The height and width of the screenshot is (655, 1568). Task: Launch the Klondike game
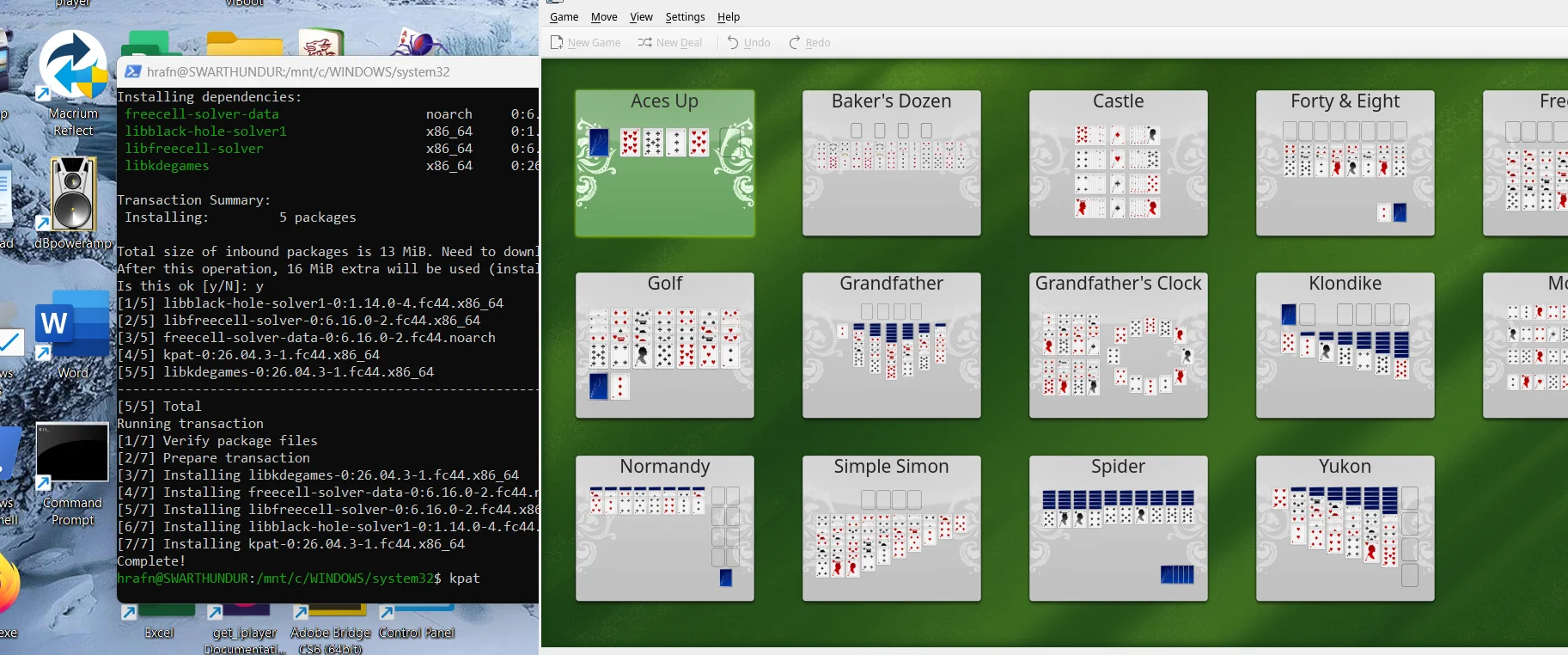coord(1345,346)
